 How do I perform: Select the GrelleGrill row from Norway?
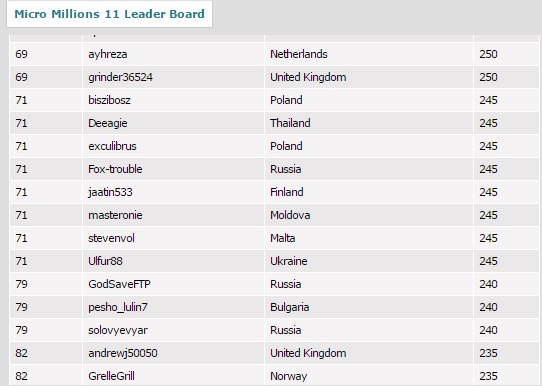tap(274, 375)
